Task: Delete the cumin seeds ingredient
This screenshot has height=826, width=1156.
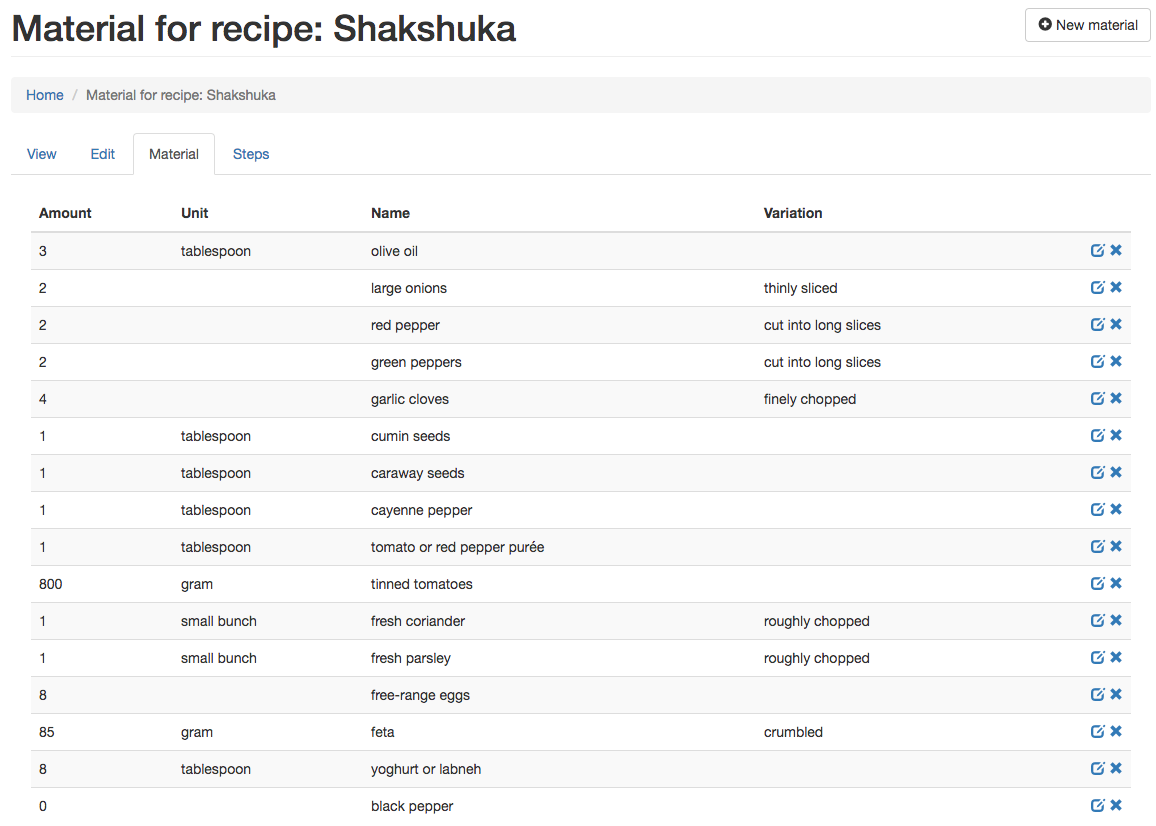Action: pos(1116,436)
